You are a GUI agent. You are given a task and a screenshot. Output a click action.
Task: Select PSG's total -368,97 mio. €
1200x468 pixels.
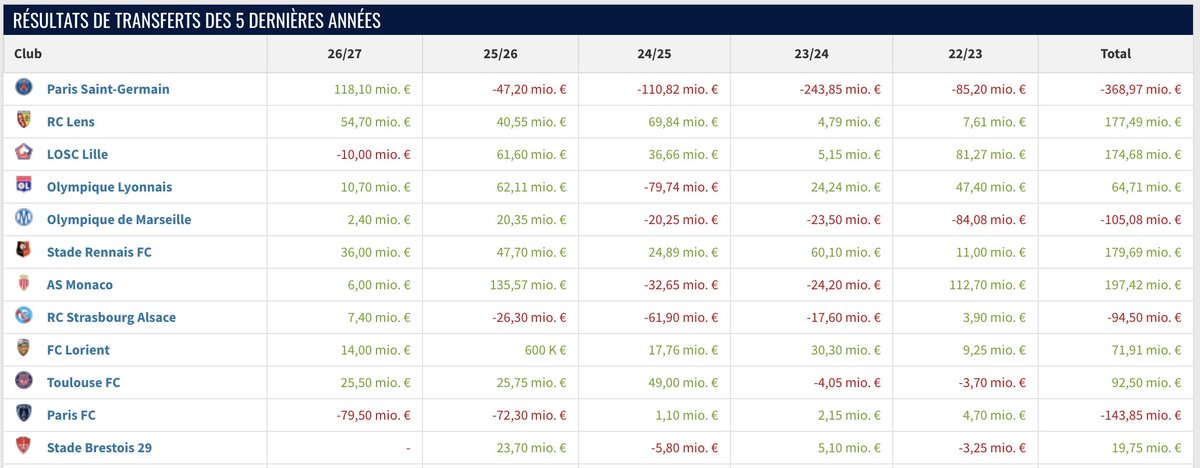[1142, 89]
